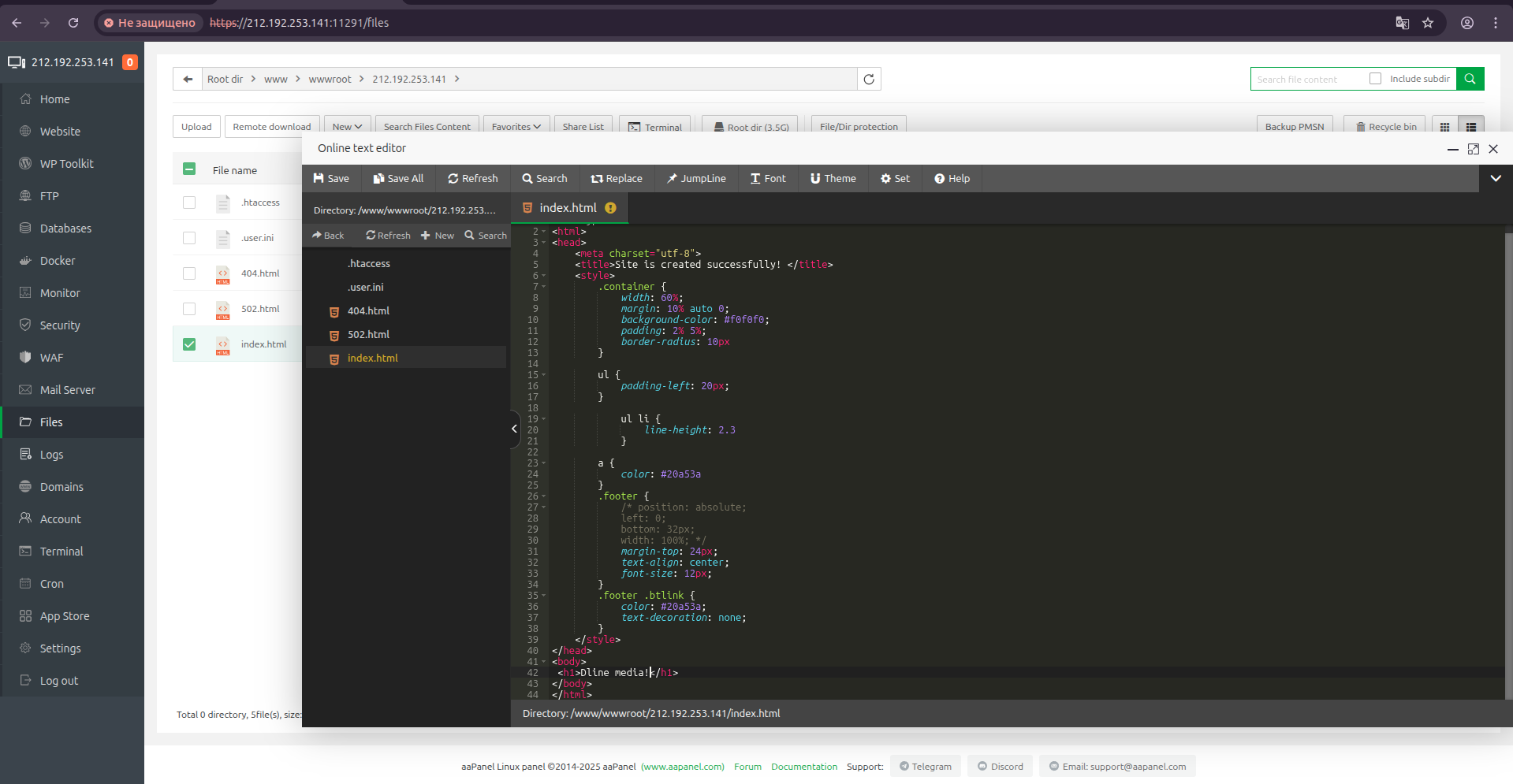The image size is (1513, 784).
Task: Save the file in the text editor
Action: [331, 179]
